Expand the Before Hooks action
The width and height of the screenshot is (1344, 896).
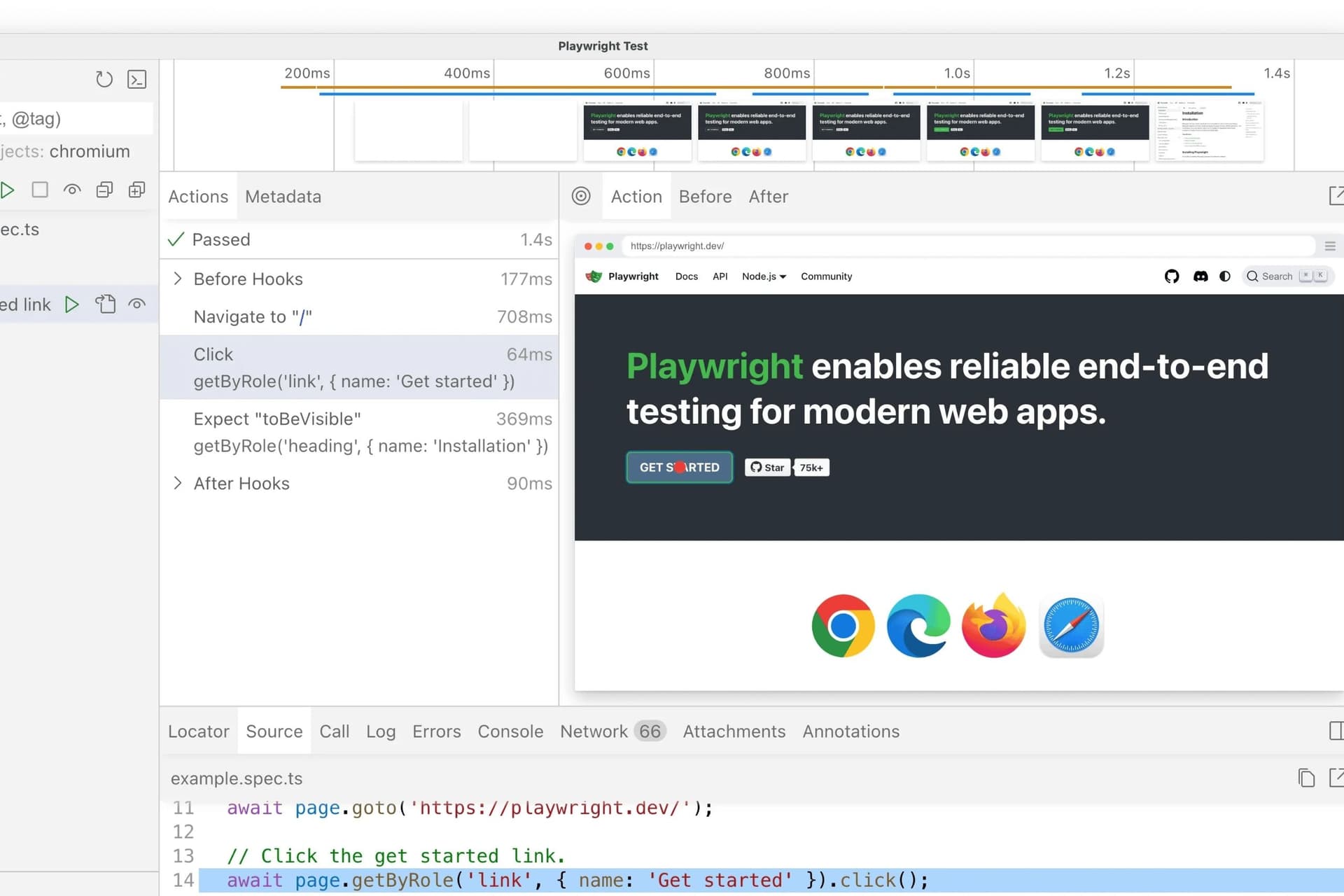pyautogui.click(x=178, y=279)
